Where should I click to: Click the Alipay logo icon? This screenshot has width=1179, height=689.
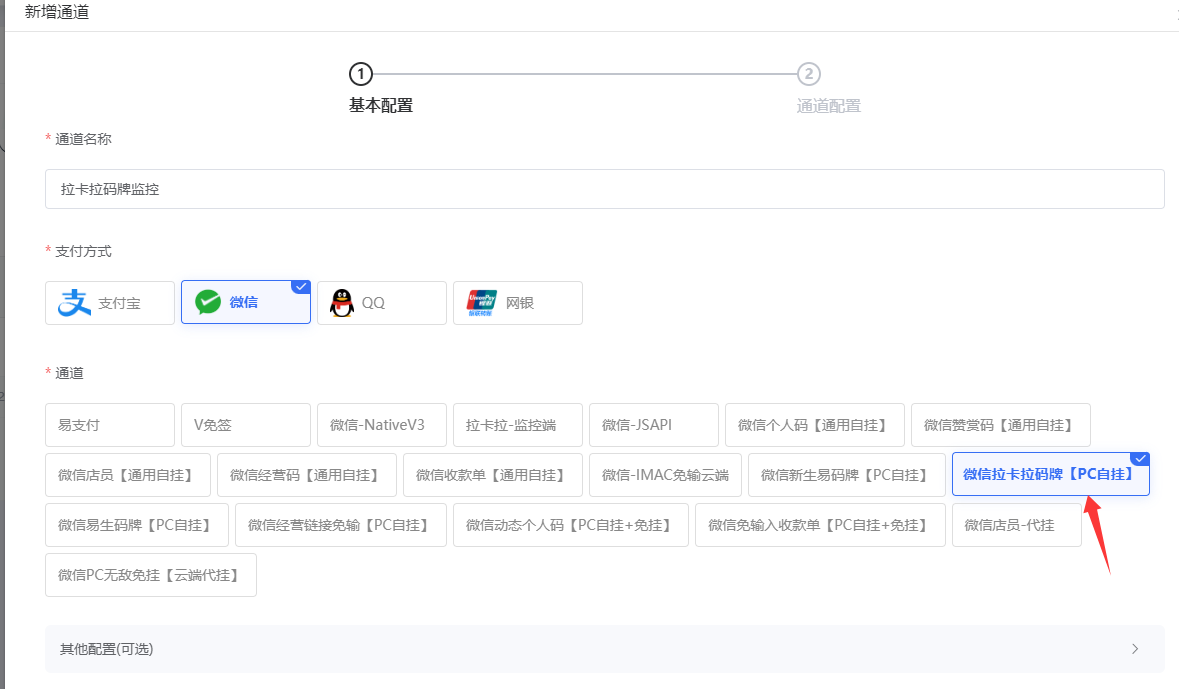coord(74,303)
